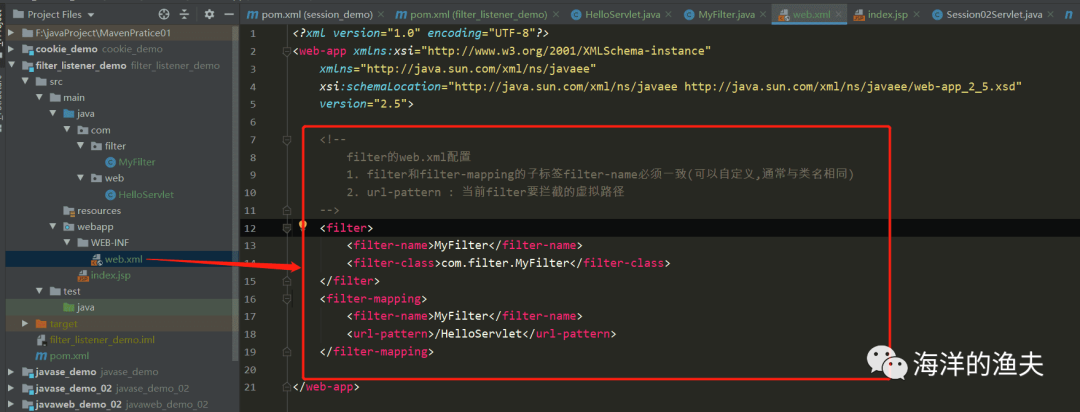Open the project panel settings gear

pyautogui.click(x=209, y=14)
